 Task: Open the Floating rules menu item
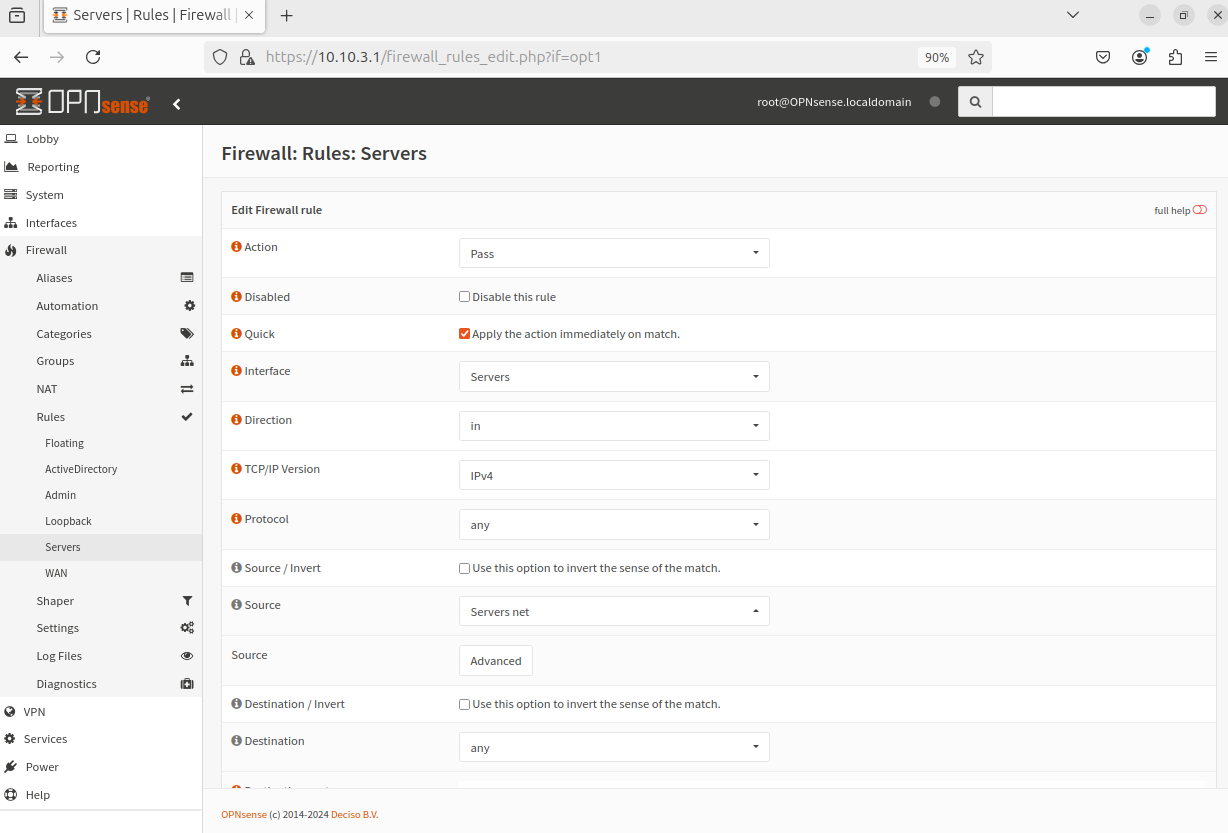[x=64, y=443]
